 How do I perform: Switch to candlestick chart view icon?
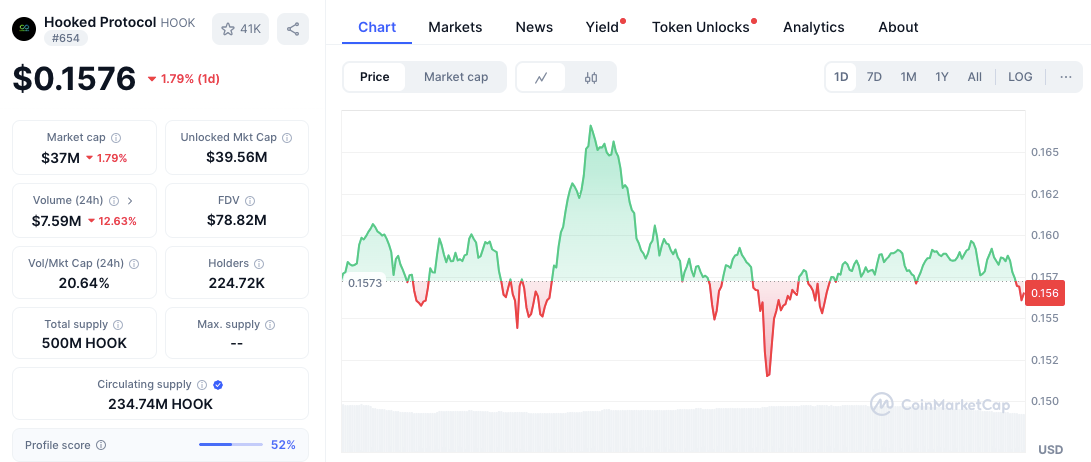tap(591, 77)
